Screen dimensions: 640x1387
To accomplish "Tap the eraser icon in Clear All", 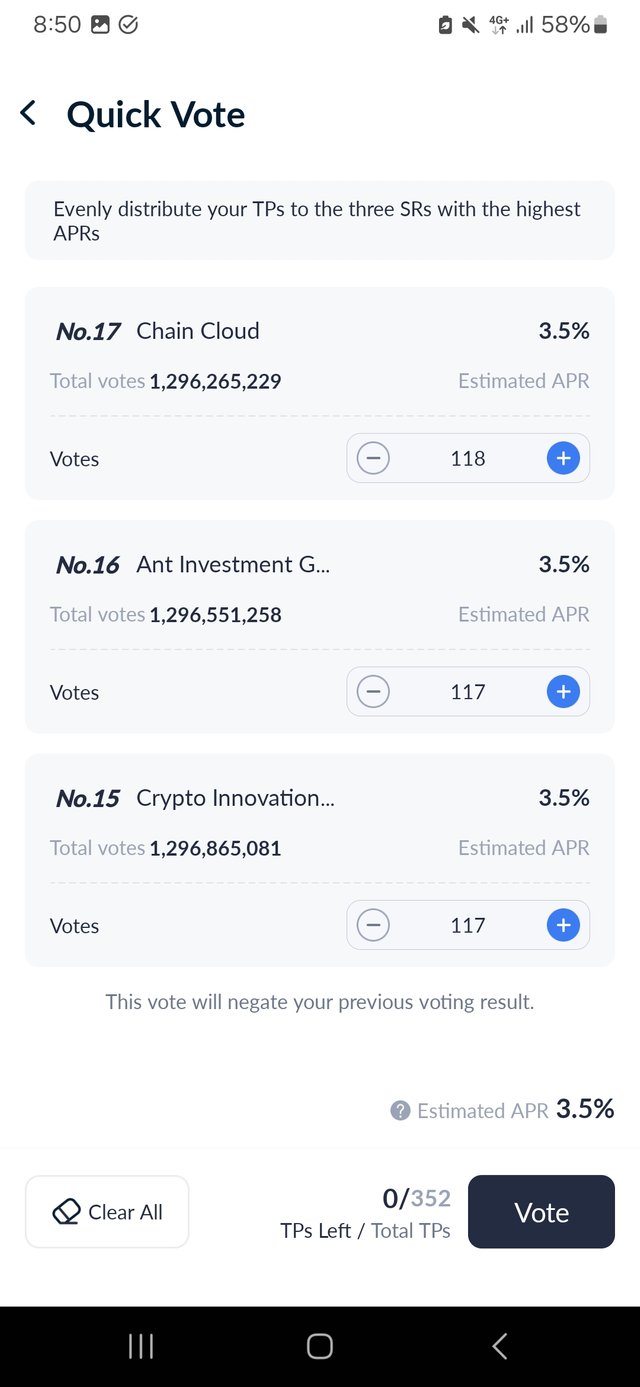I will pos(66,1212).
